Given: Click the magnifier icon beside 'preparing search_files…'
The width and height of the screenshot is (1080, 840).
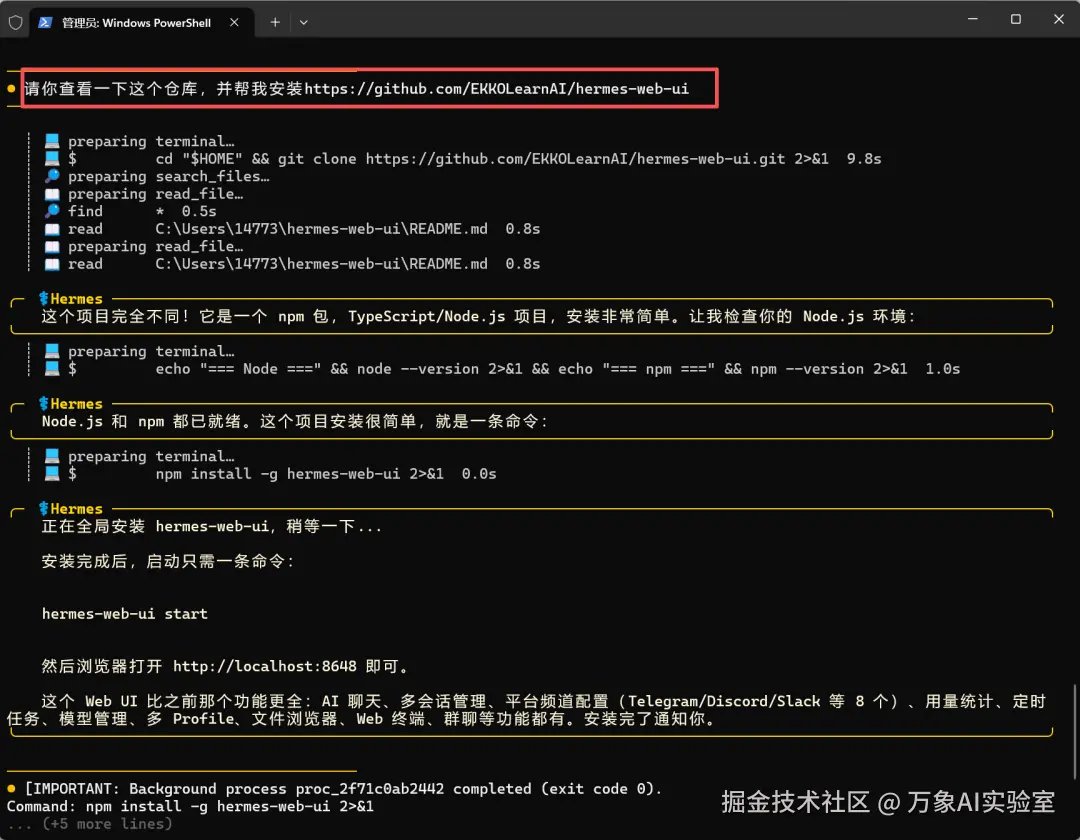Looking at the screenshot, I should 52,176.
